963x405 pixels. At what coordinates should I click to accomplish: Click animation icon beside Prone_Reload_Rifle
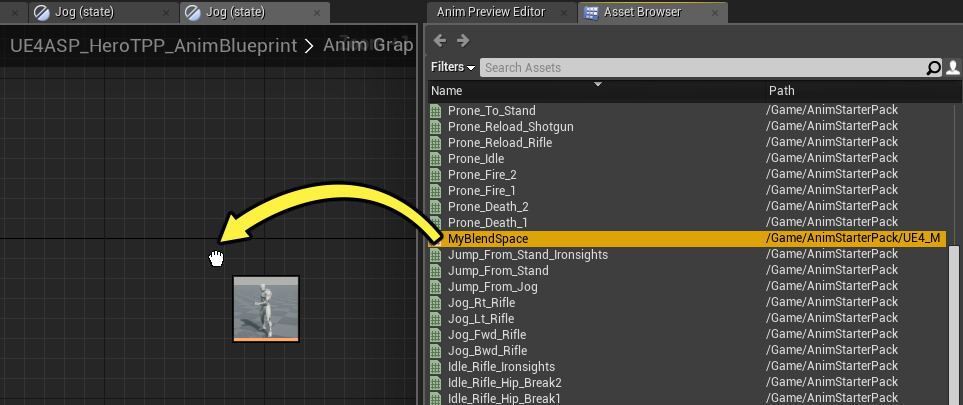coord(436,143)
